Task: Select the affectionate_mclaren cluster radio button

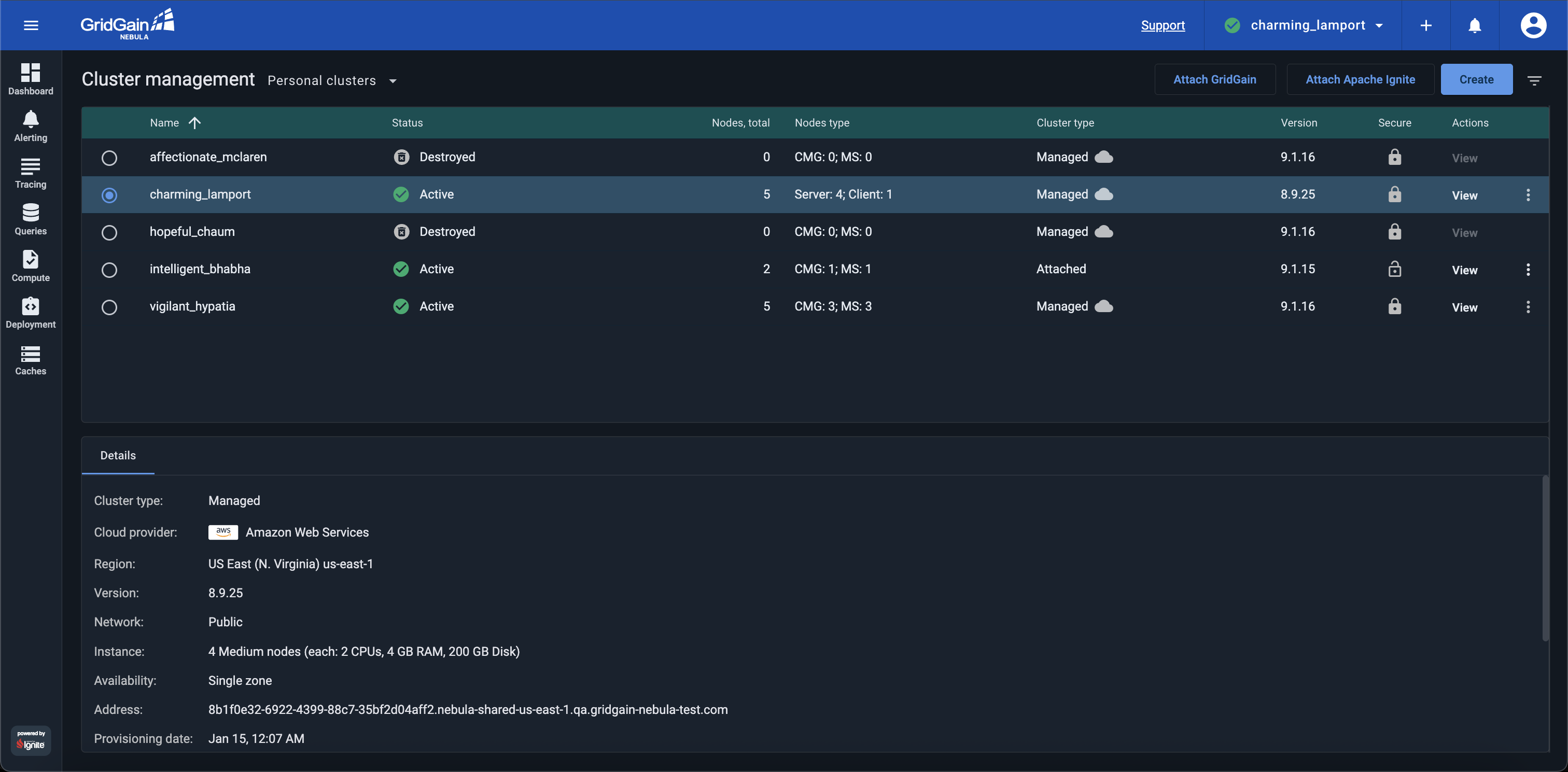Action: coord(109,158)
